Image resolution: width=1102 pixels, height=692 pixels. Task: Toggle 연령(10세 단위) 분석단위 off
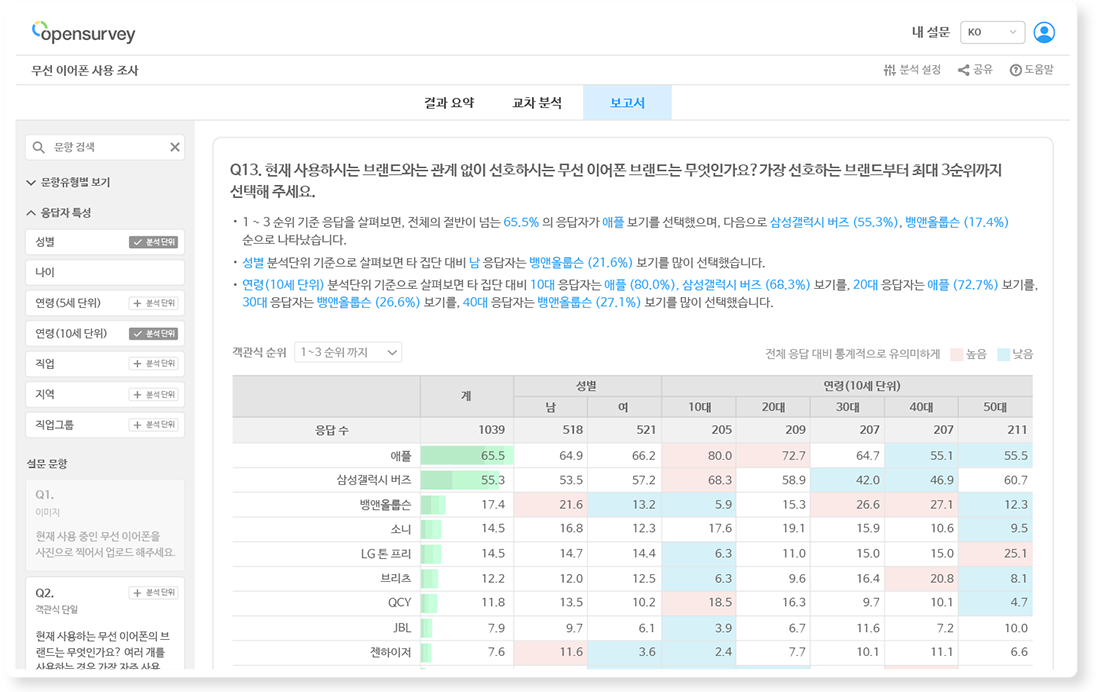pyautogui.click(x=153, y=334)
